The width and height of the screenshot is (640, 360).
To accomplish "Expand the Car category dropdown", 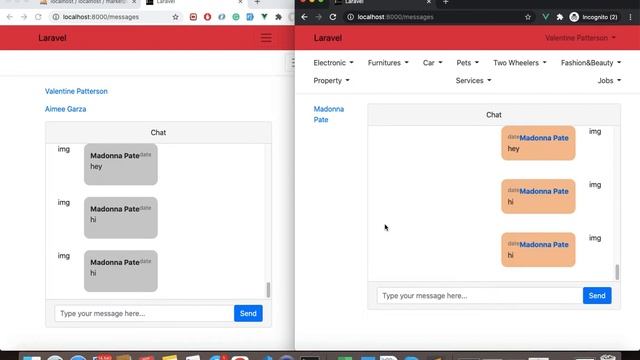I will pyautogui.click(x=433, y=63).
